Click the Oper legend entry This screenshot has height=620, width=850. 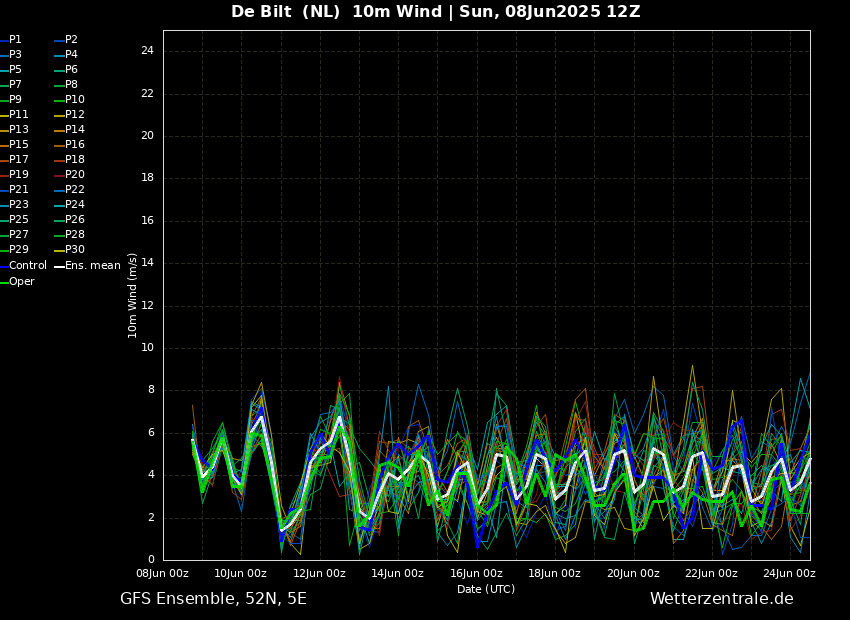(x=22, y=282)
